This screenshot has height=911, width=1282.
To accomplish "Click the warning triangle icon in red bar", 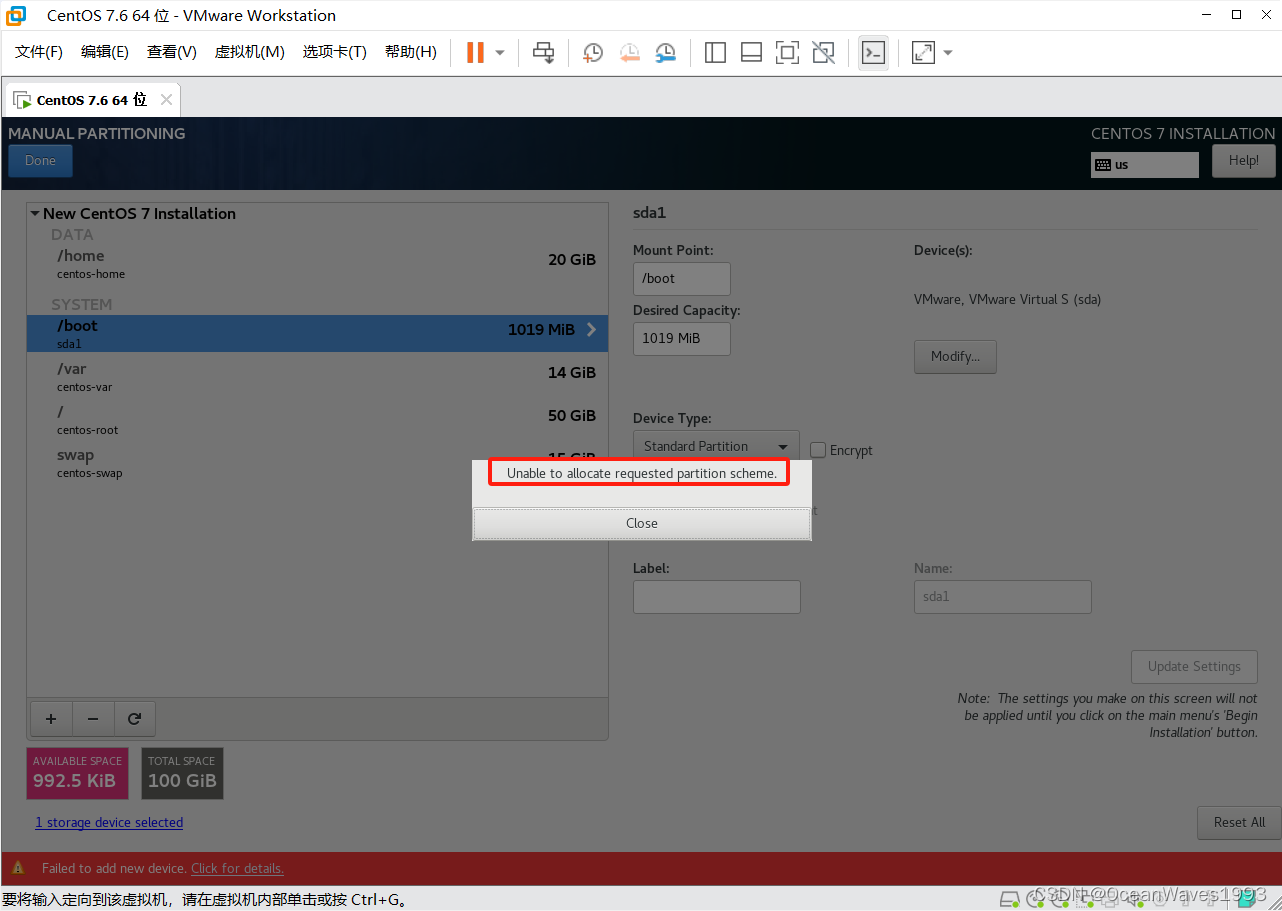I will coord(18,868).
